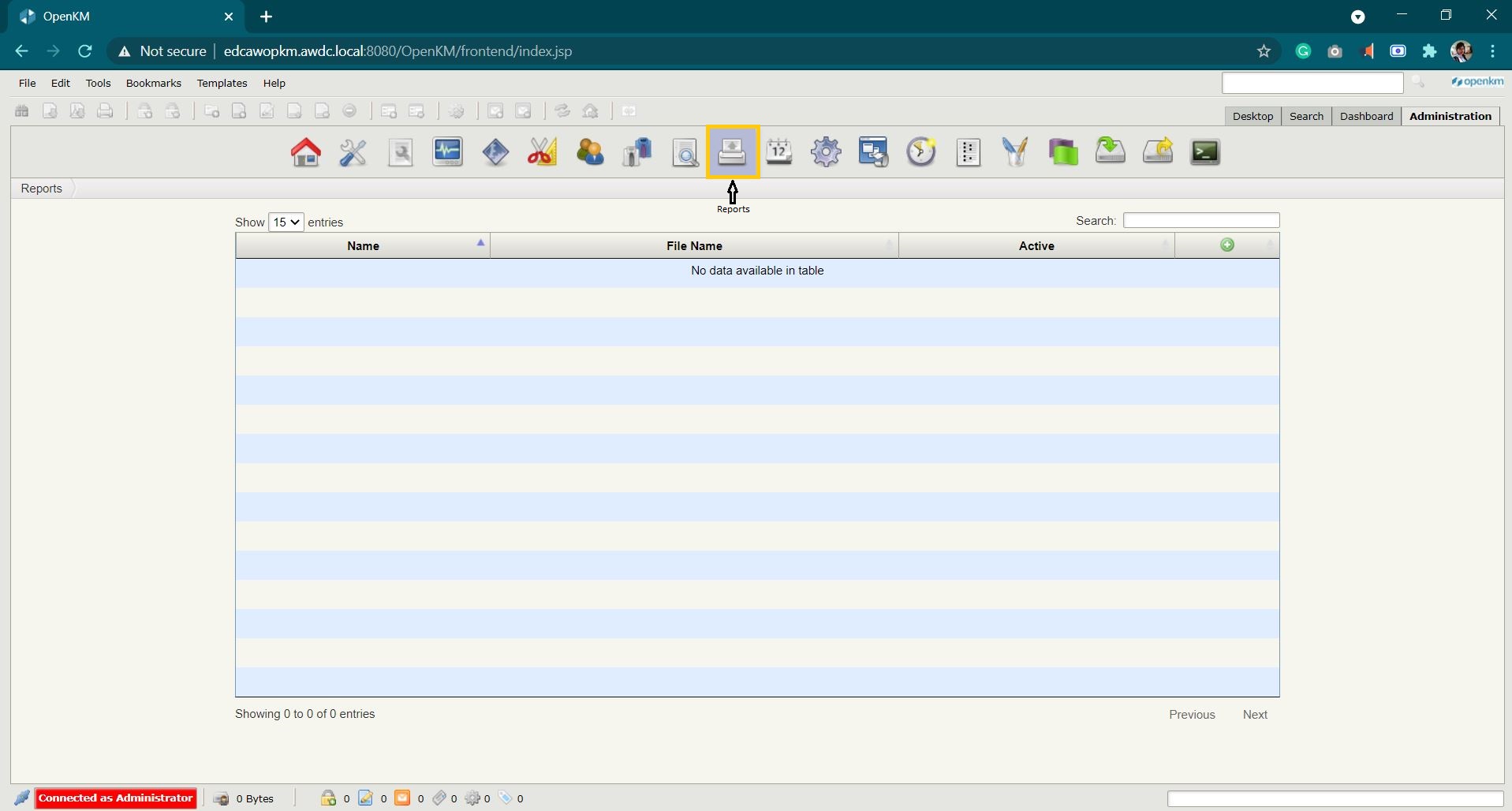Open the admin Home house icon
Screen dimensions: 1512x811
306,151
